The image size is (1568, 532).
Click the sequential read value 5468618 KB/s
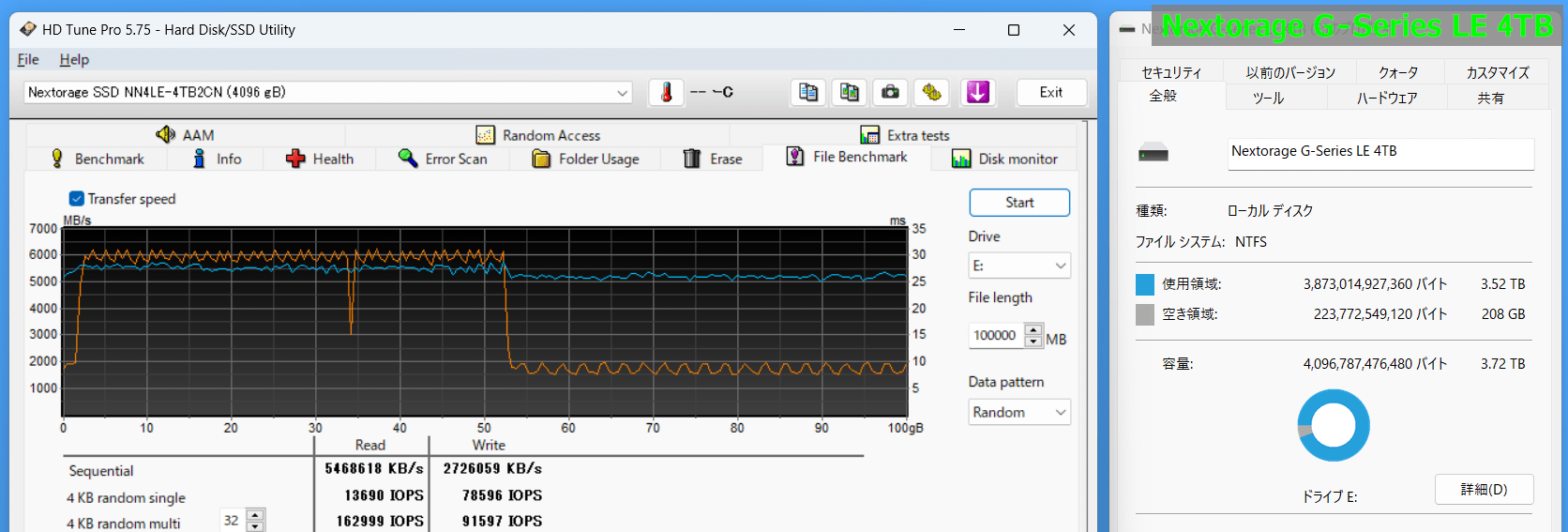coord(373,468)
